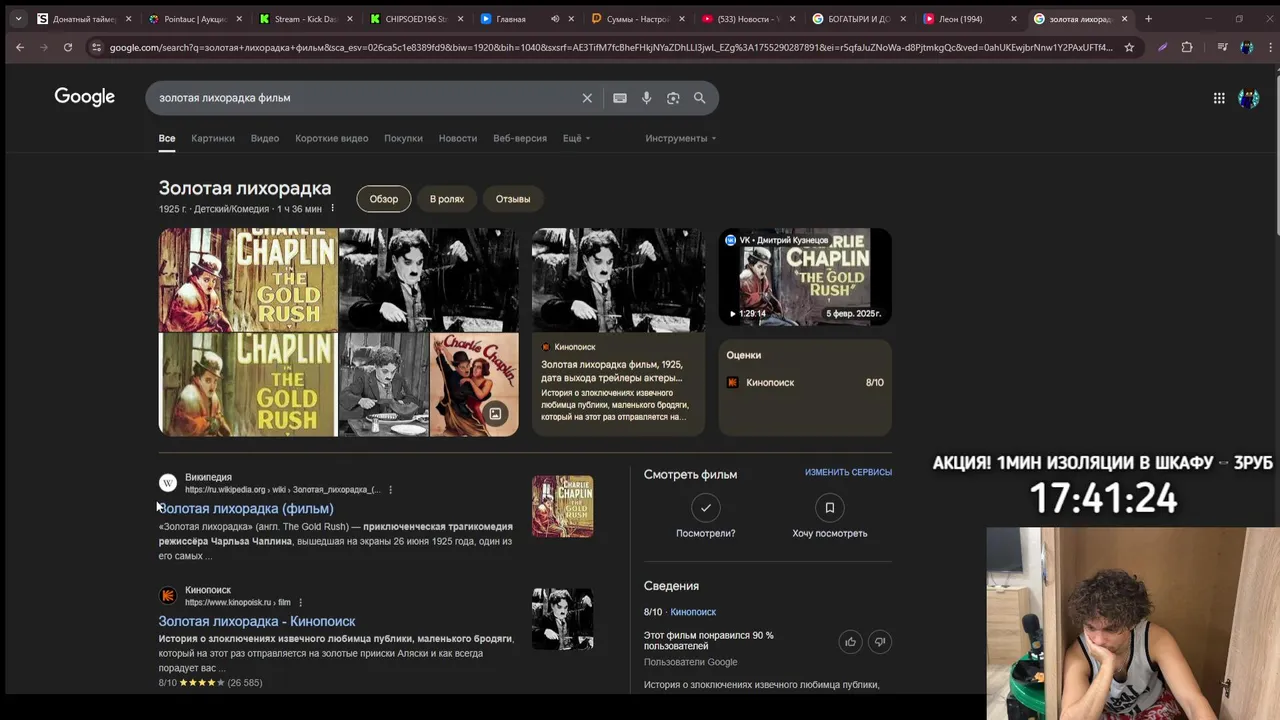
Task: Open the Chrome profile icon in toolbar
Action: (1247, 47)
